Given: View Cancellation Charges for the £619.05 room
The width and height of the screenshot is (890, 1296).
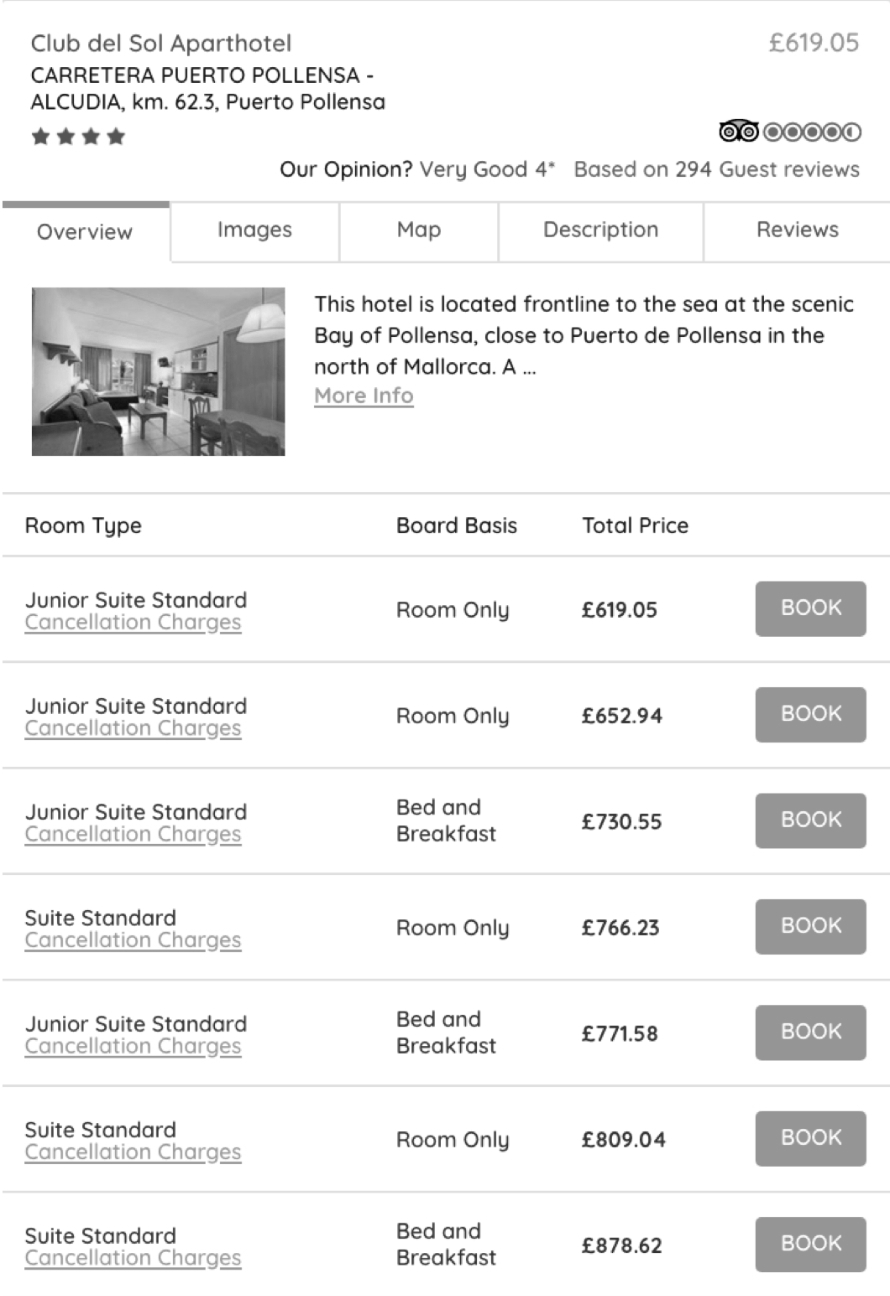Looking at the screenshot, I should tap(133, 623).
